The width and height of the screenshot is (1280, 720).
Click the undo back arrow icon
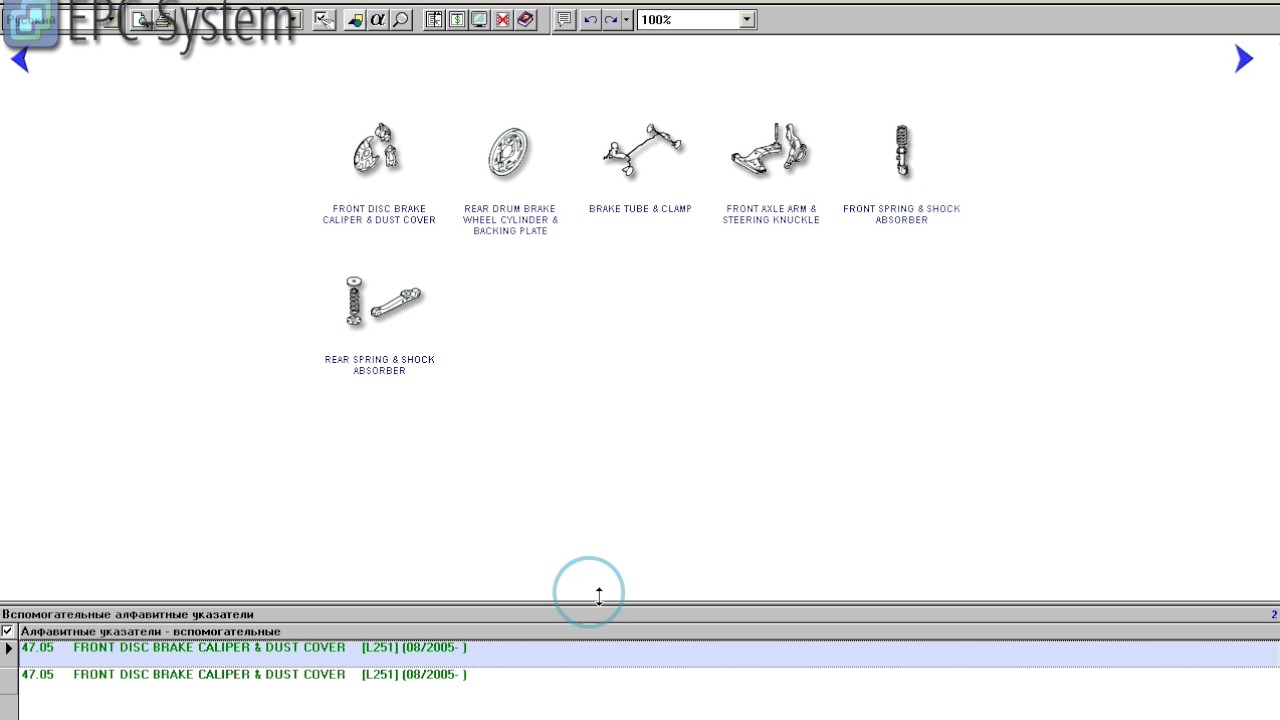[x=590, y=20]
